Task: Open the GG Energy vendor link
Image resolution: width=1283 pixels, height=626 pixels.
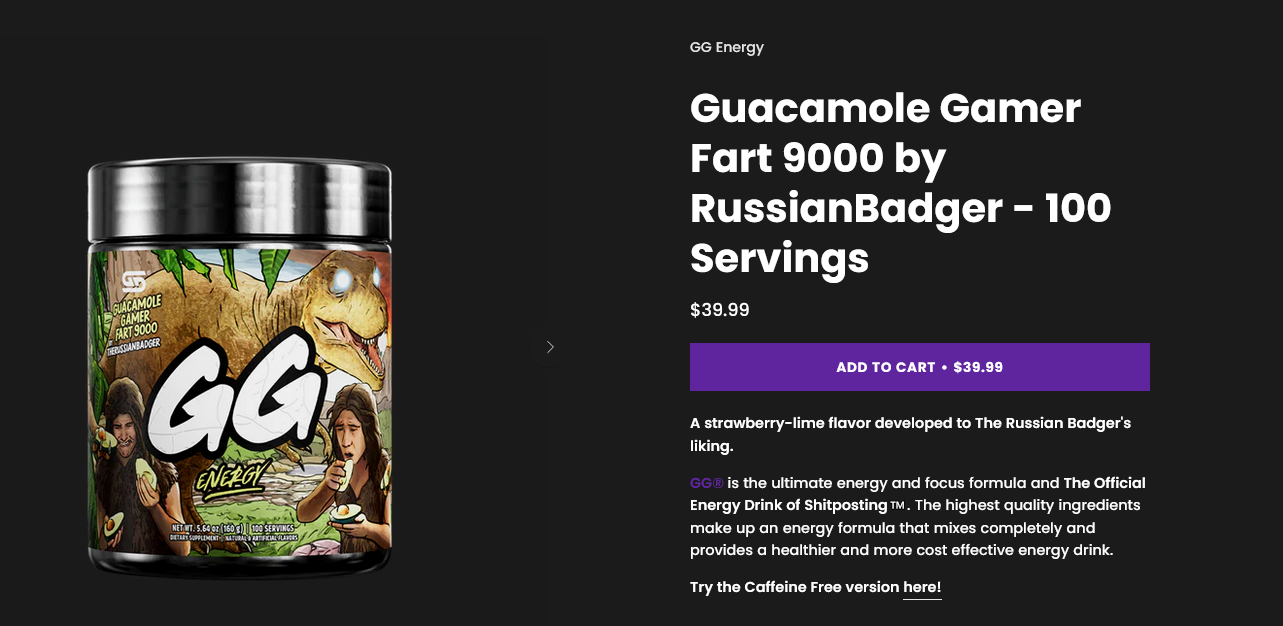Action: (x=727, y=47)
